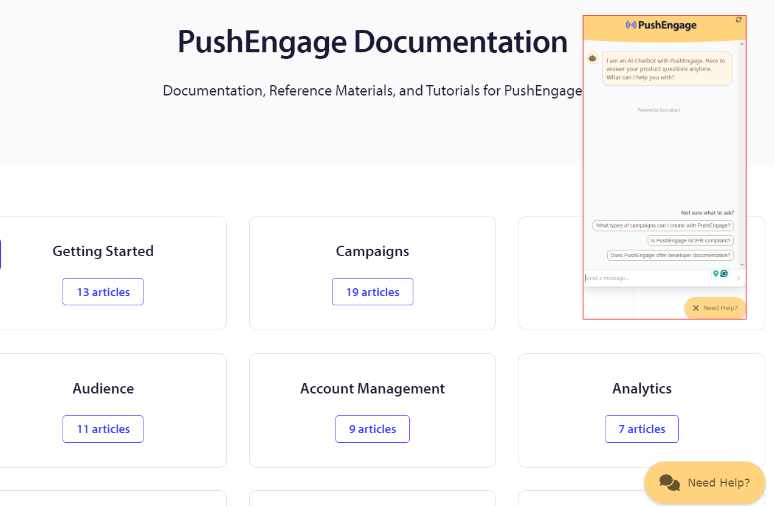Screen dimensions: 775x506
Task: Open the 9 articles button under Account Management
Action: point(373,429)
